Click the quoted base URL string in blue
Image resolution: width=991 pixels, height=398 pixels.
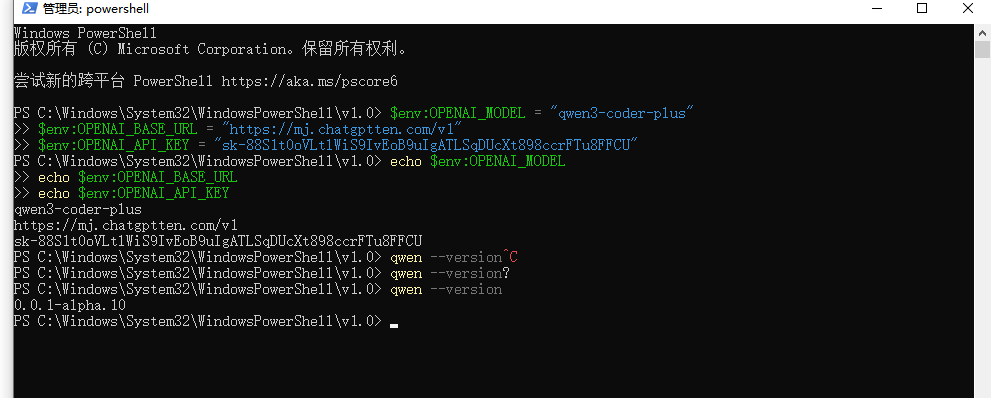point(343,130)
